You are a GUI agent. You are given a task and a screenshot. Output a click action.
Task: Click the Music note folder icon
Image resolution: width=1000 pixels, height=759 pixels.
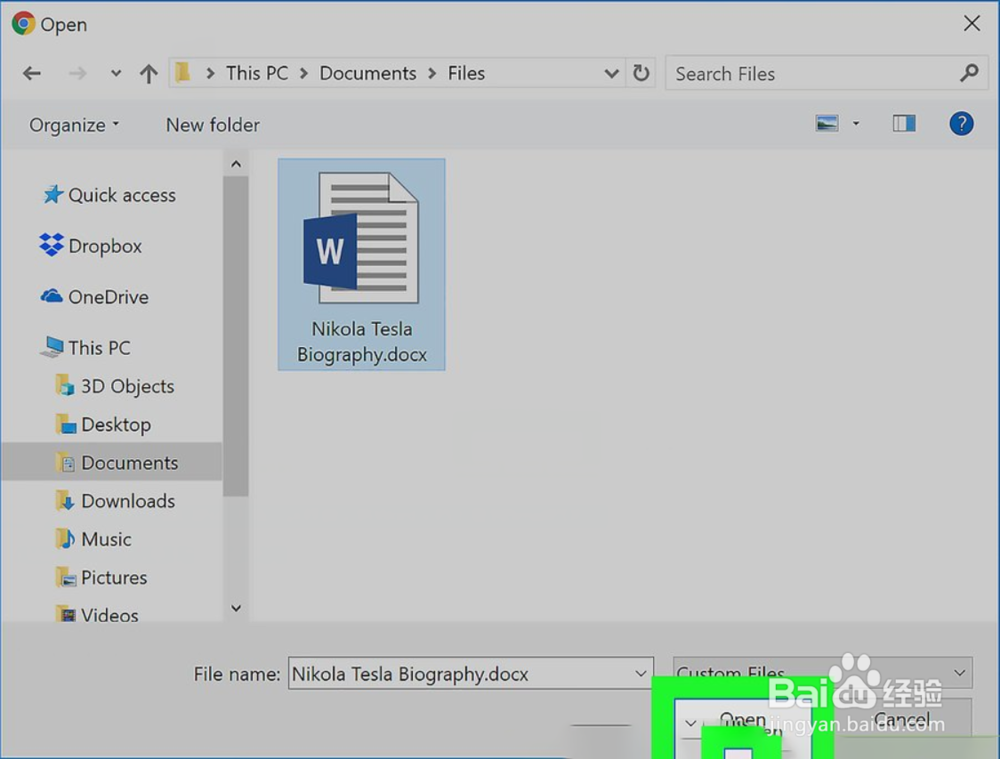pos(64,539)
